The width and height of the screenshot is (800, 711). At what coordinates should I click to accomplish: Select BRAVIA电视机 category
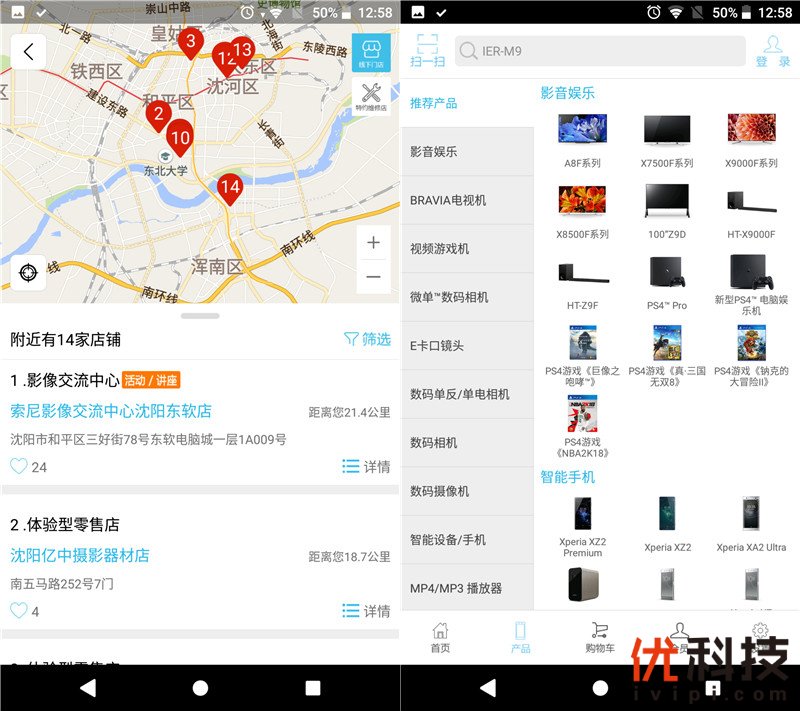pyautogui.click(x=467, y=200)
